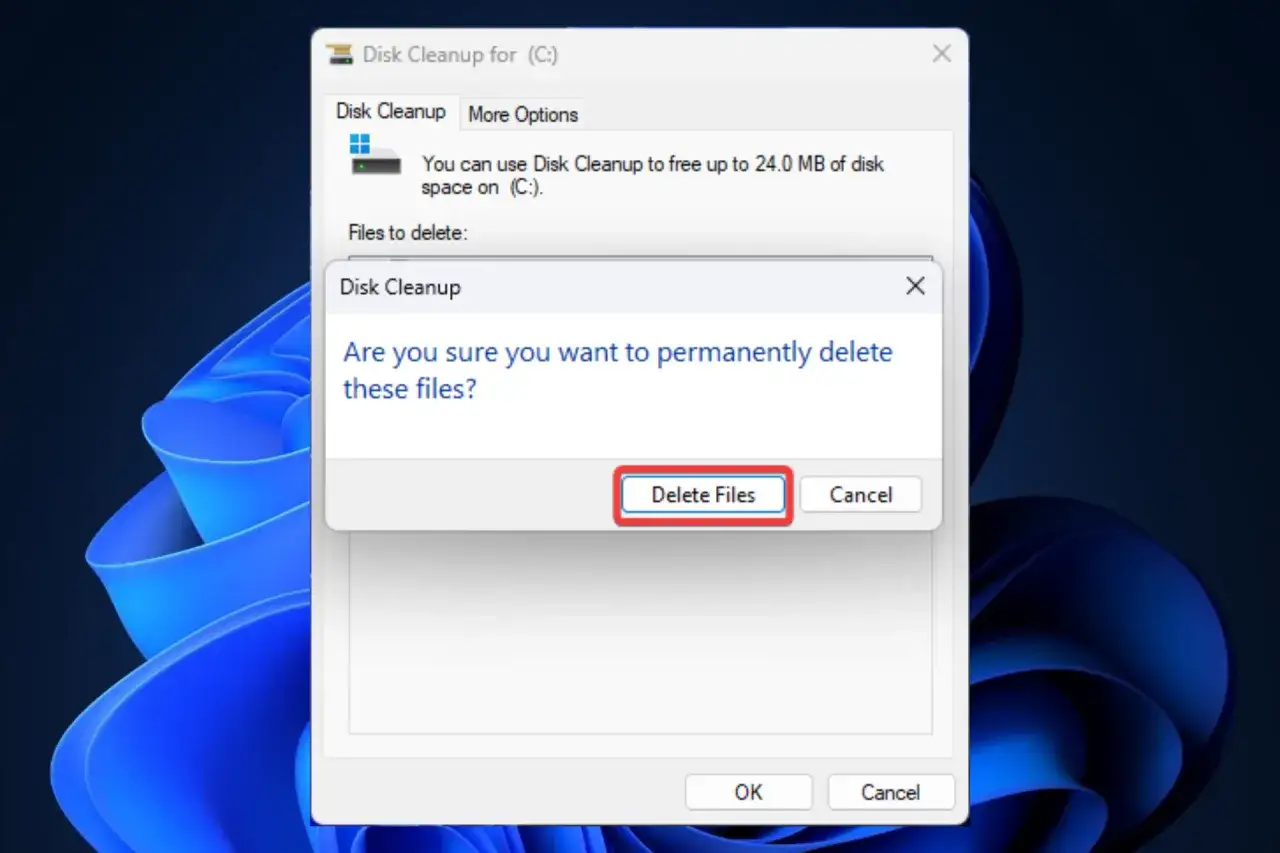This screenshot has width=1280, height=853.
Task: Close the Disk Cleanup for (C:) window
Action: [941, 54]
